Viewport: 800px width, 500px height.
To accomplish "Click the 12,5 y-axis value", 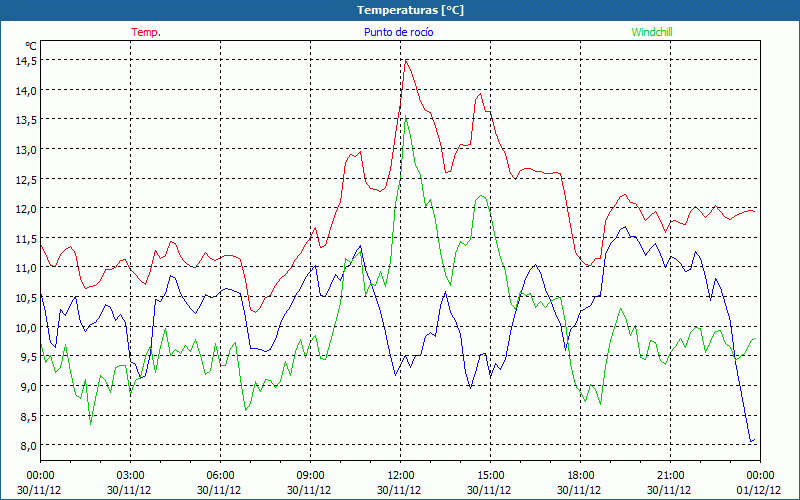I will point(27,179).
